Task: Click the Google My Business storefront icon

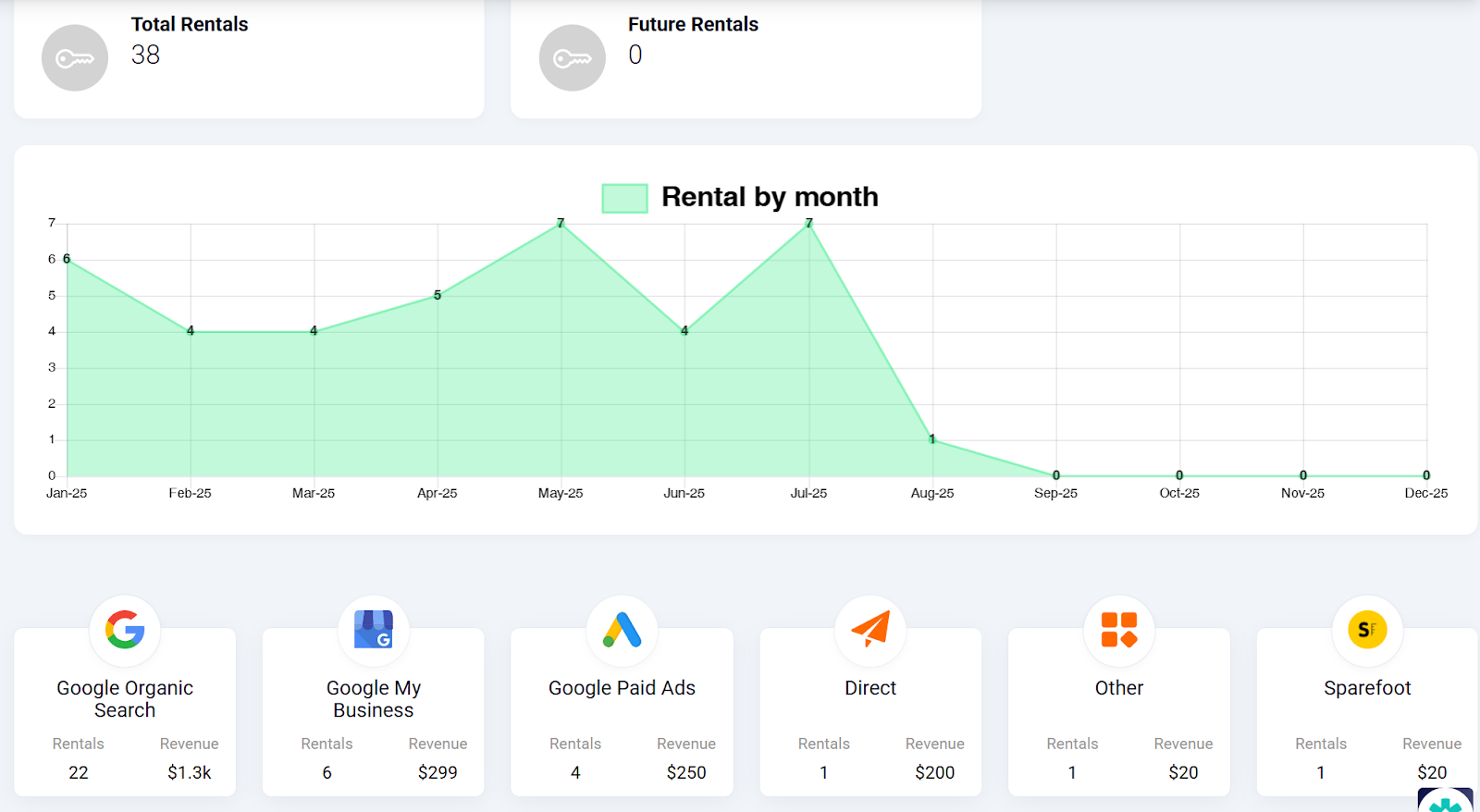Action: coord(374,630)
